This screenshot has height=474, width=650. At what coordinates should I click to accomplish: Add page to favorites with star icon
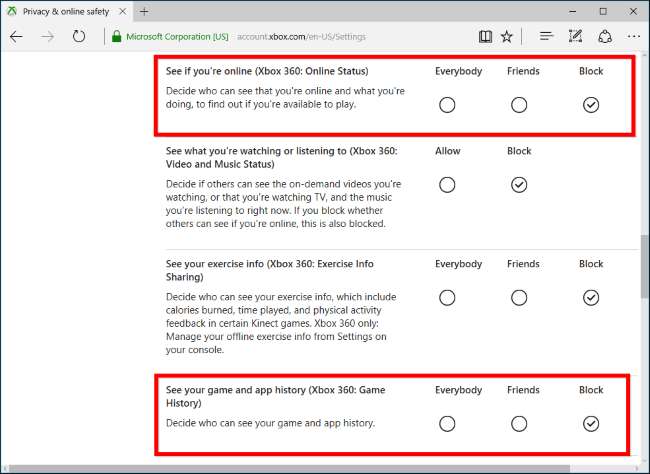coord(507,36)
